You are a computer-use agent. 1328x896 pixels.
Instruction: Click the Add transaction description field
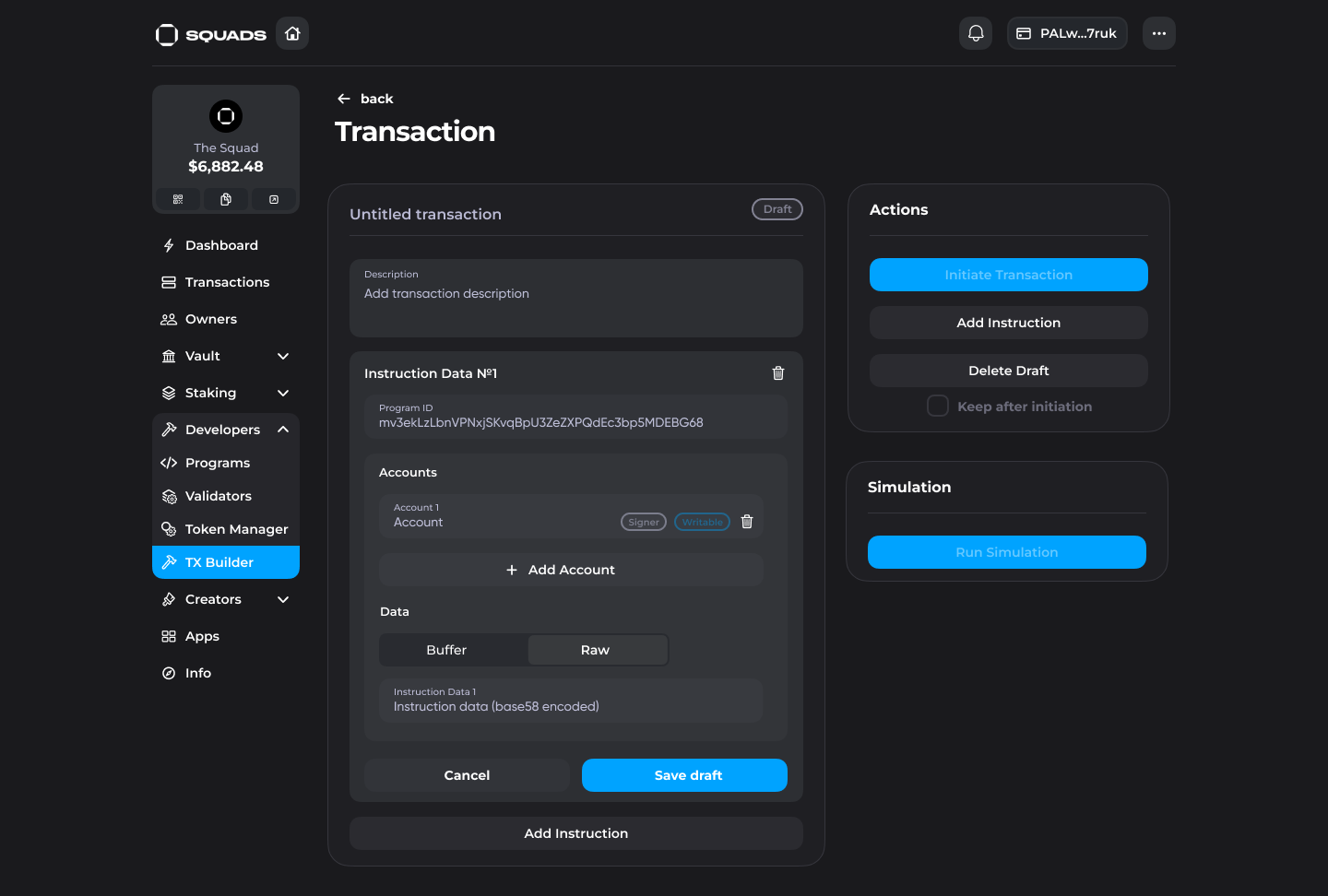pyautogui.click(x=575, y=294)
